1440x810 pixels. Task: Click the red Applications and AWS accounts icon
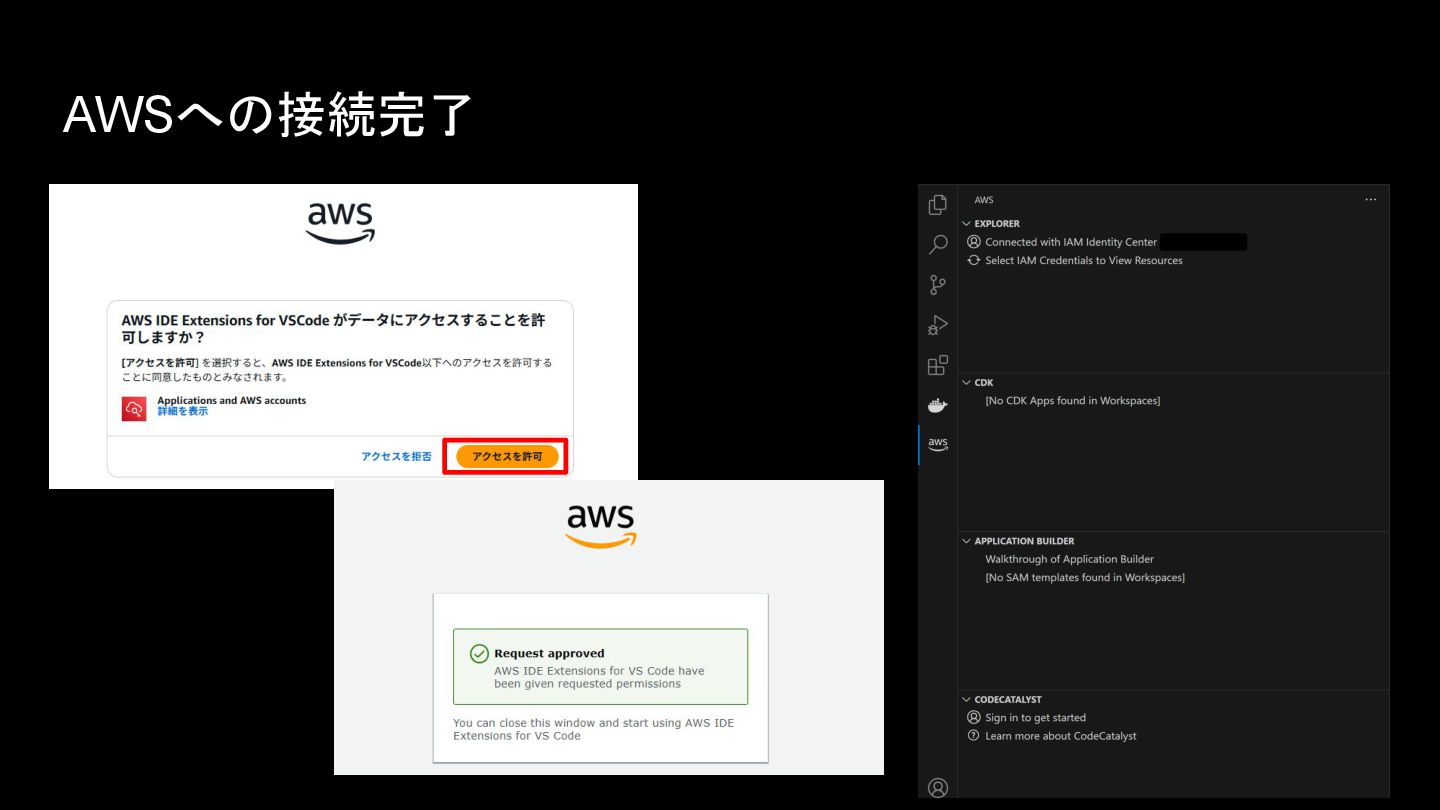coord(134,408)
